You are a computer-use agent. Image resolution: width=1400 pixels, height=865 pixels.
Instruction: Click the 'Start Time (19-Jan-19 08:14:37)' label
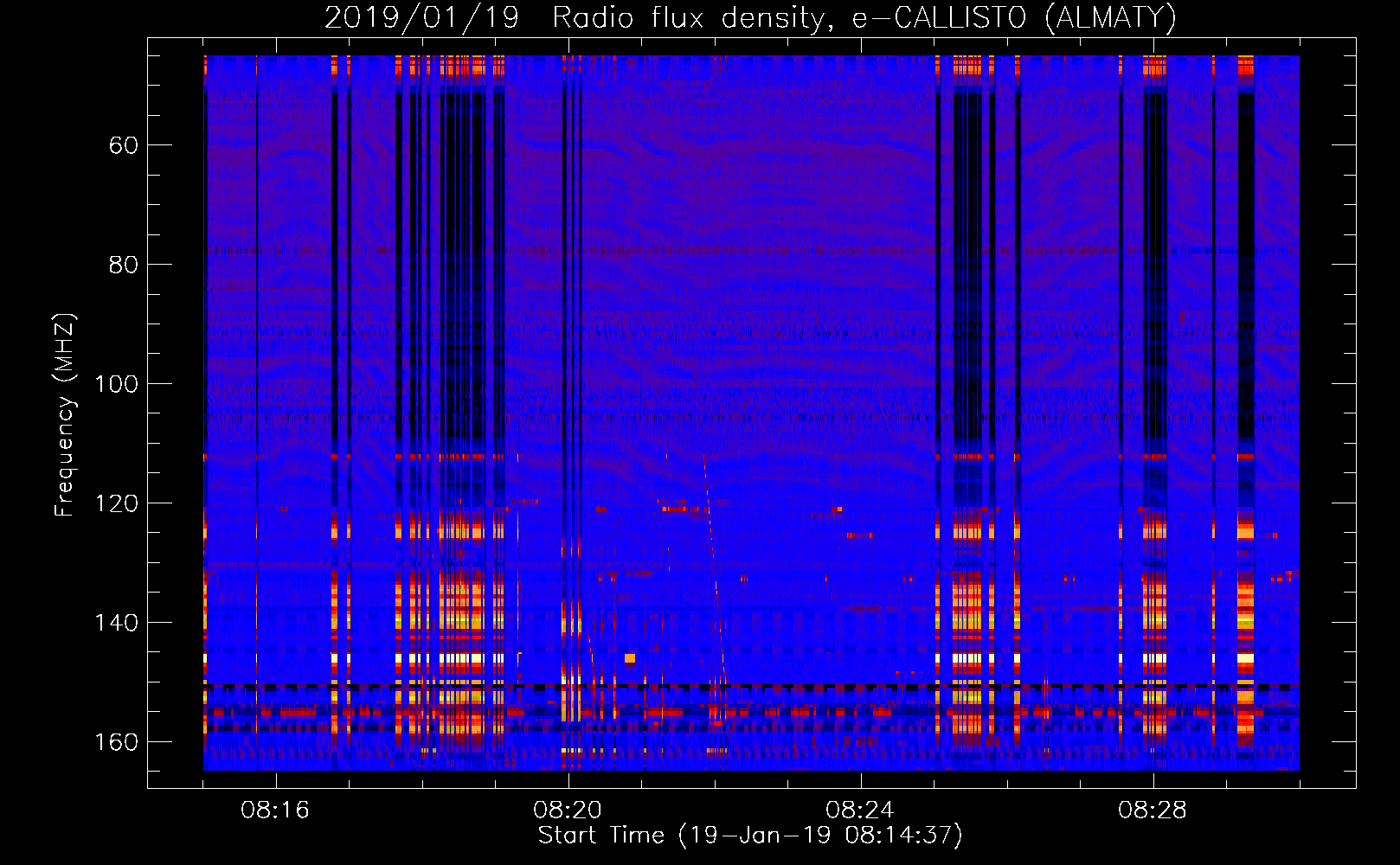pos(750,836)
